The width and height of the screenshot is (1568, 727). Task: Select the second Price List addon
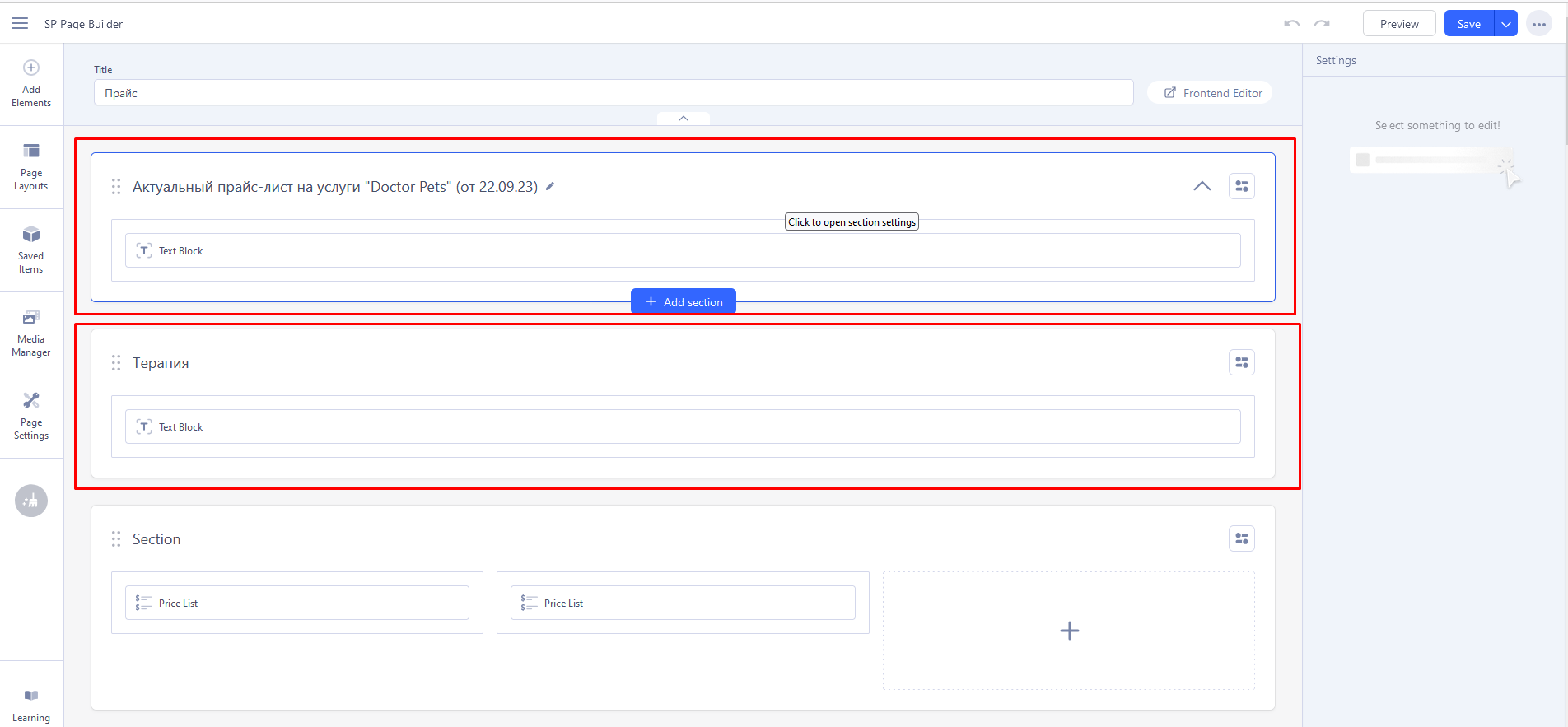(x=683, y=603)
